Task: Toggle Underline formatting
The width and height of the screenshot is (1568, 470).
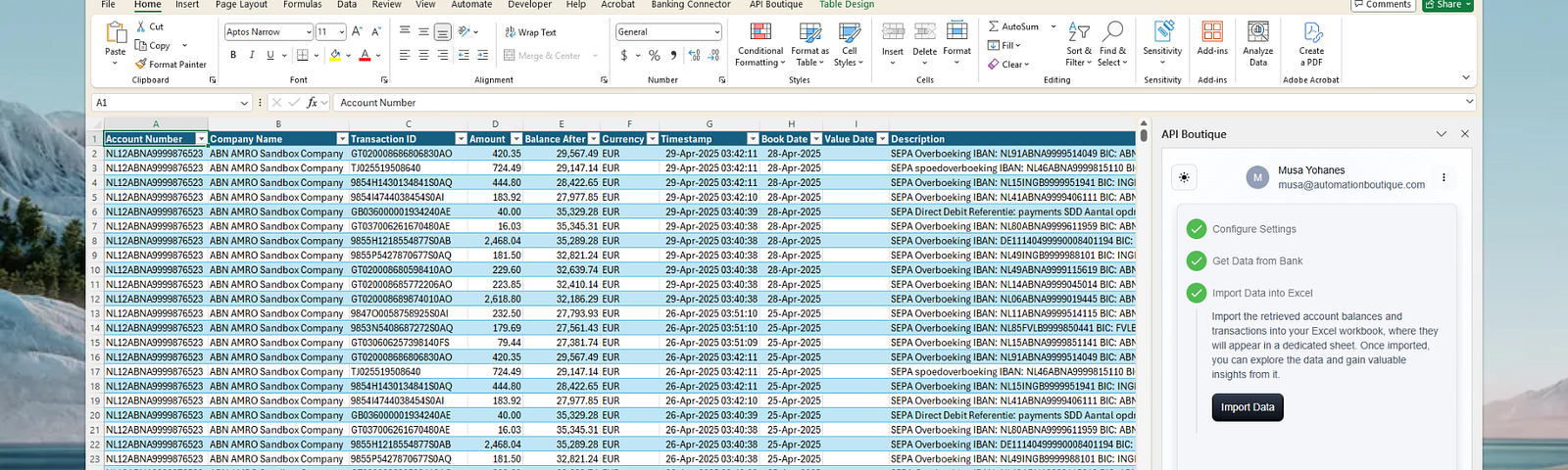Action: coord(270,56)
